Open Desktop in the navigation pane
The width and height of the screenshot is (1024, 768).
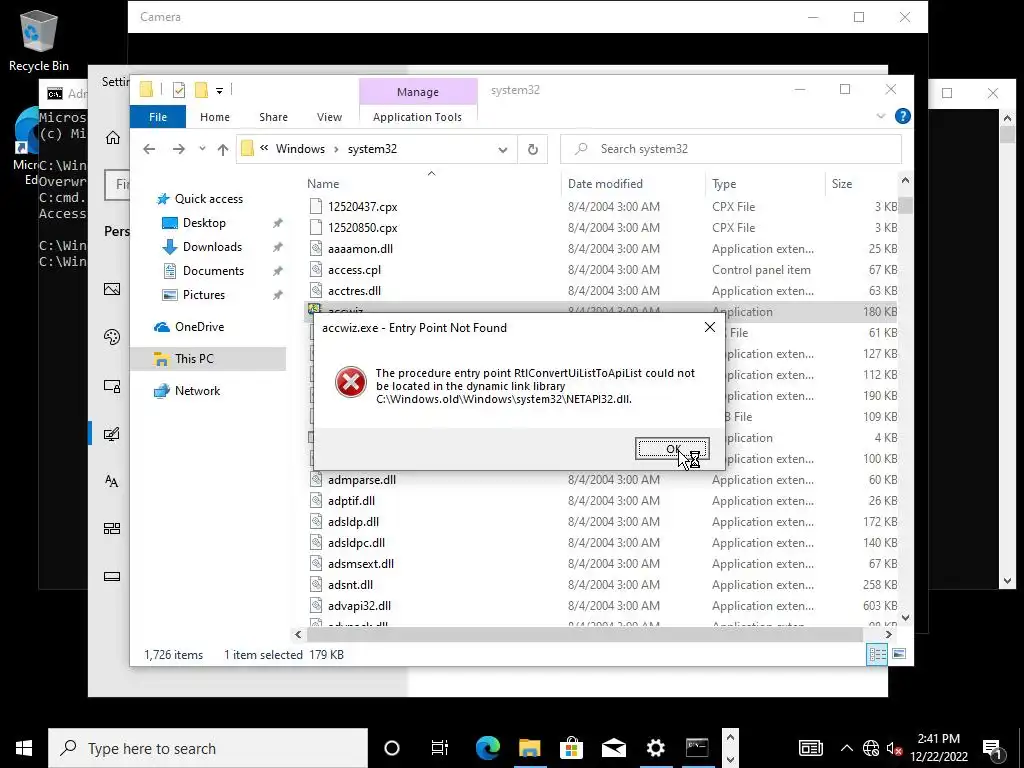(x=204, y=223)
